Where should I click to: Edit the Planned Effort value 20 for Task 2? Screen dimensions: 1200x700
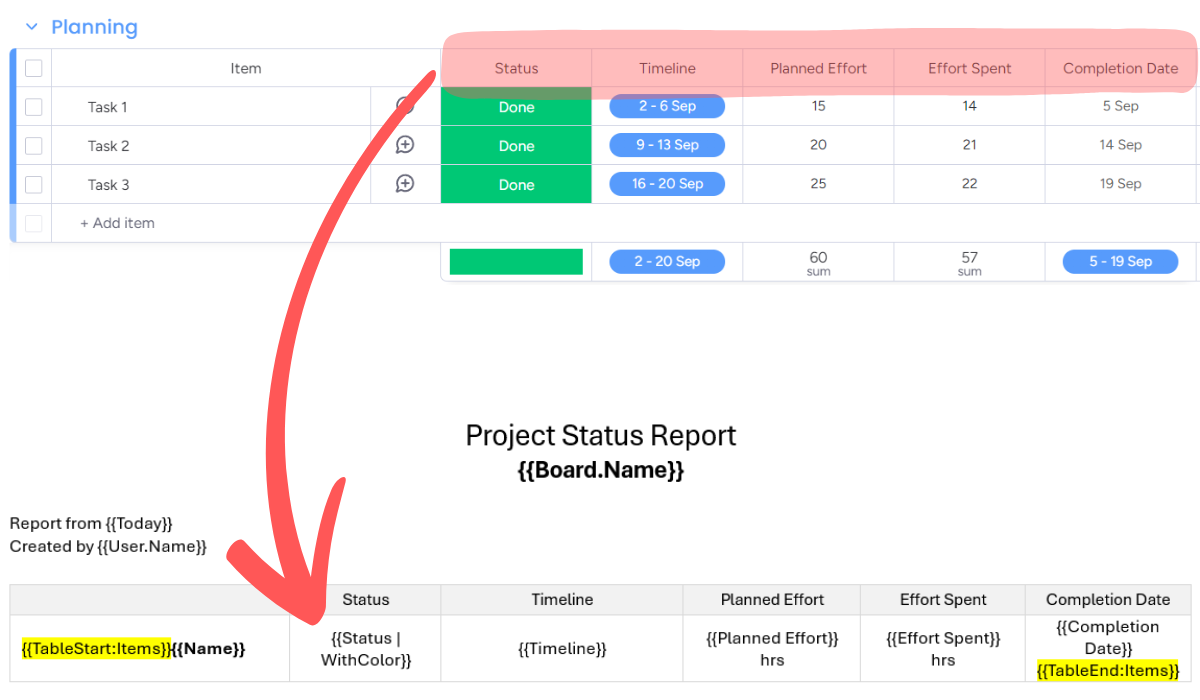tap(818, 145)
